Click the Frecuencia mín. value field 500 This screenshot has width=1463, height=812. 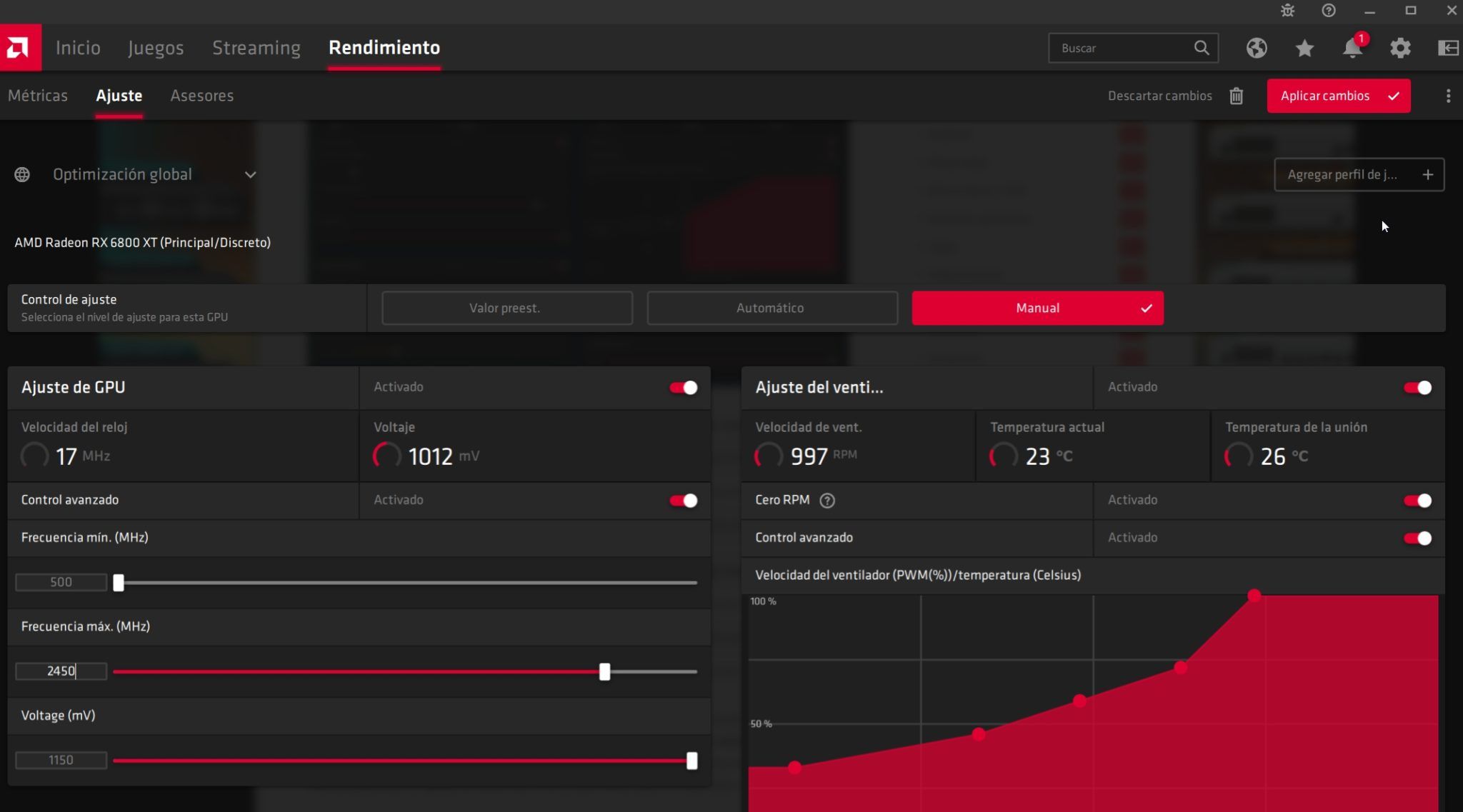61,583
